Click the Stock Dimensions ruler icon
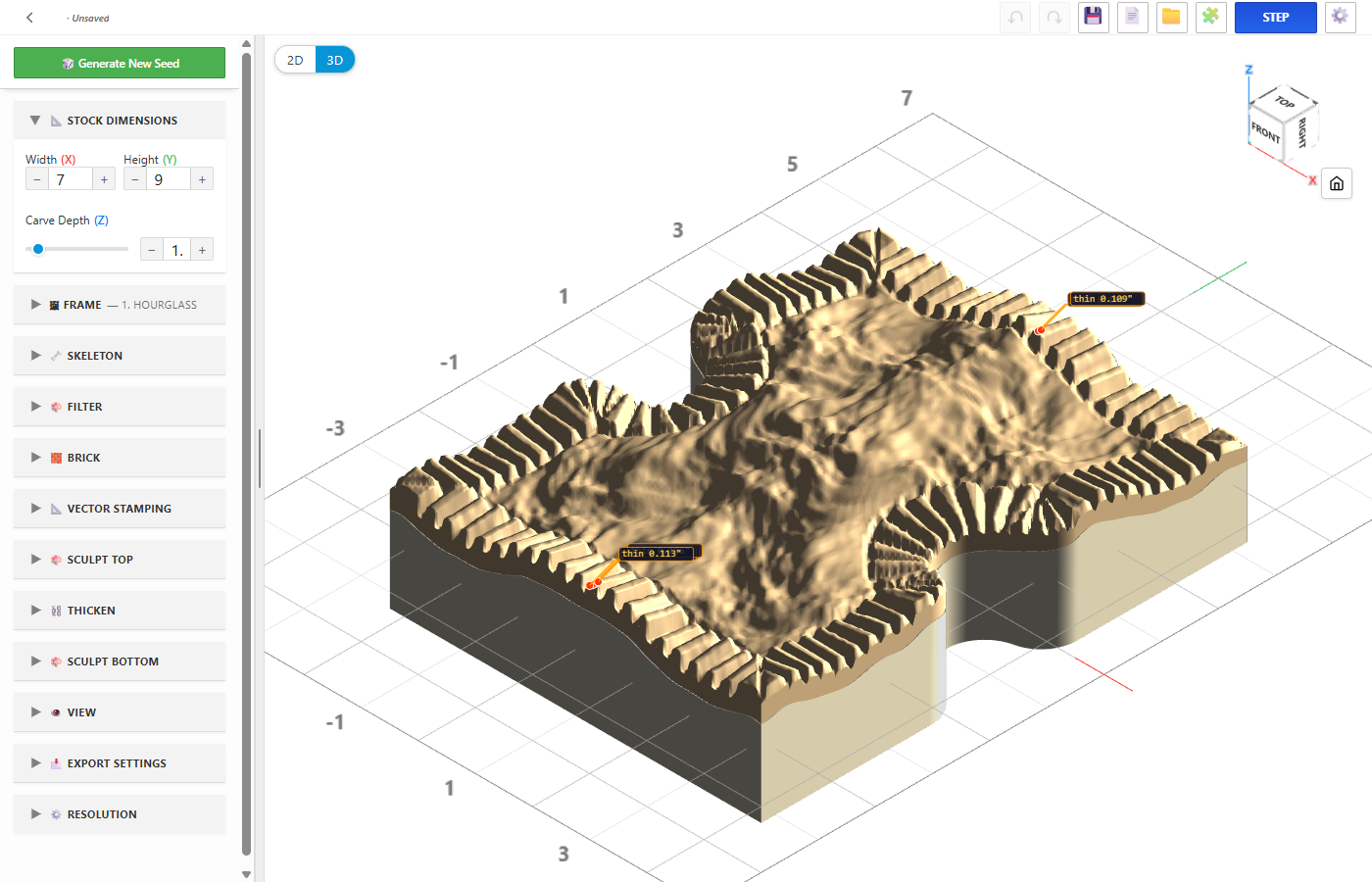The height and width of the screenshot is (882, 1372). (56, 121)
